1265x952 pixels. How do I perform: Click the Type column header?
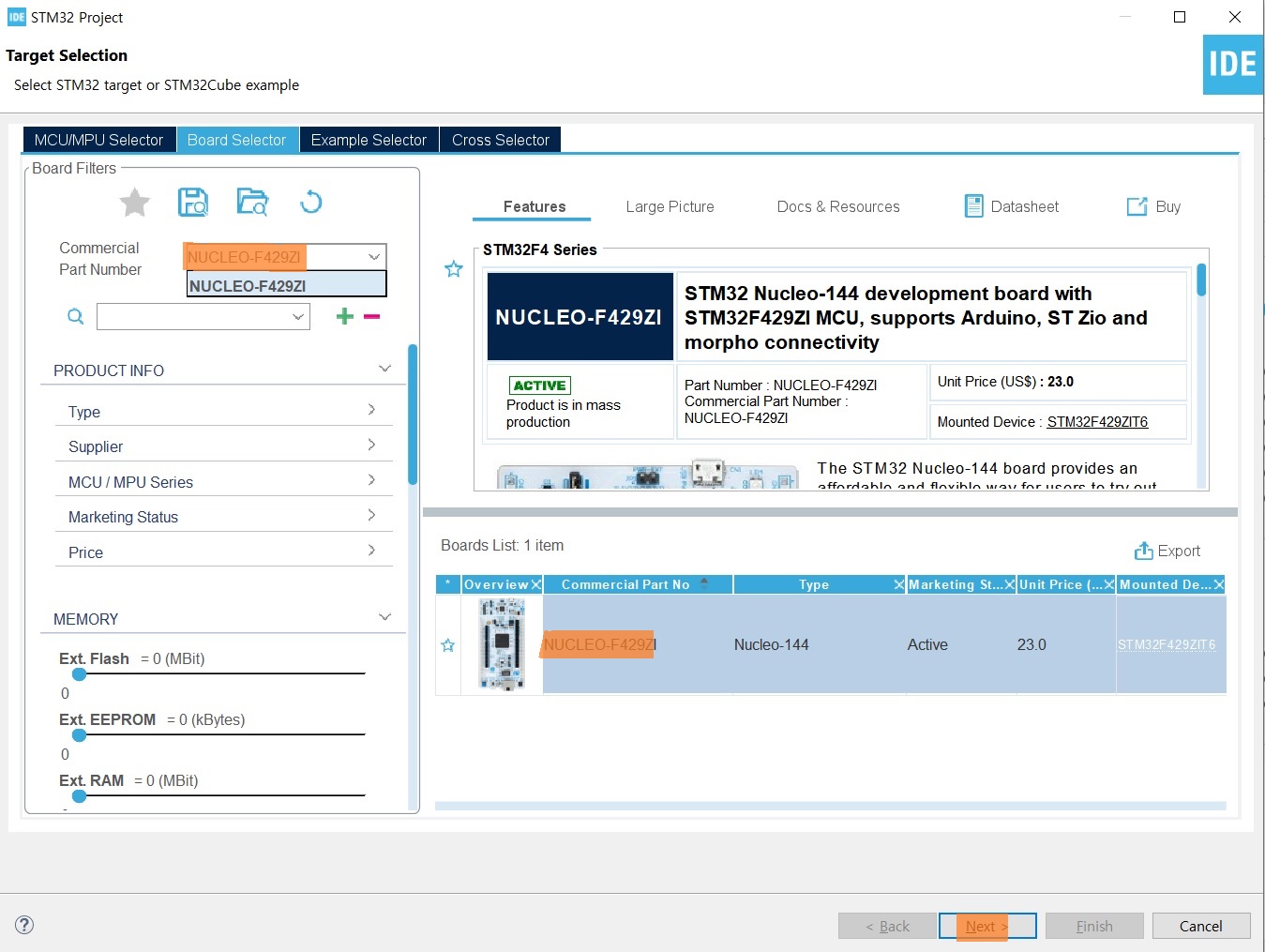(x=814, y=584)
